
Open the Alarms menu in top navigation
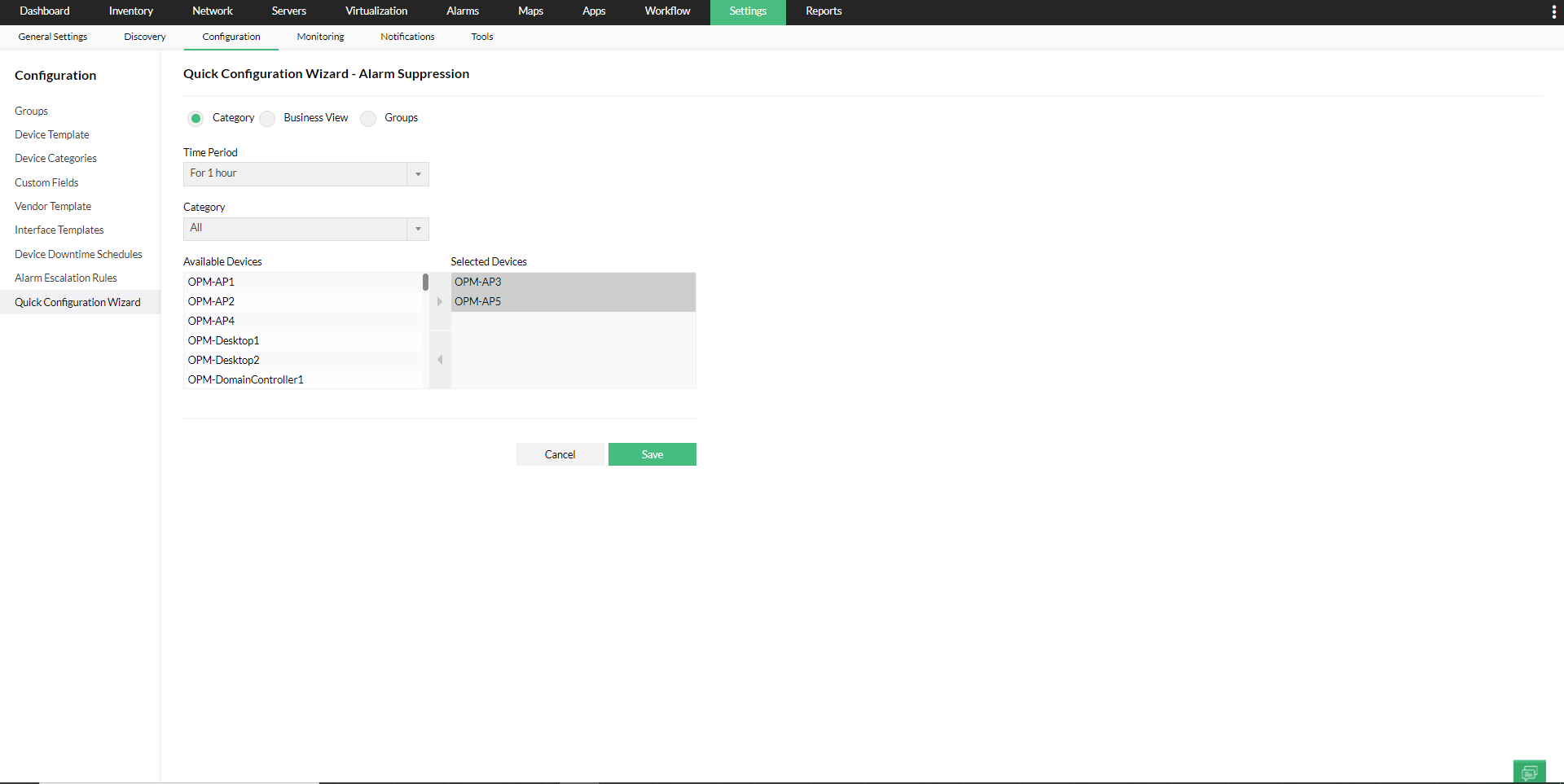point(462,11)
